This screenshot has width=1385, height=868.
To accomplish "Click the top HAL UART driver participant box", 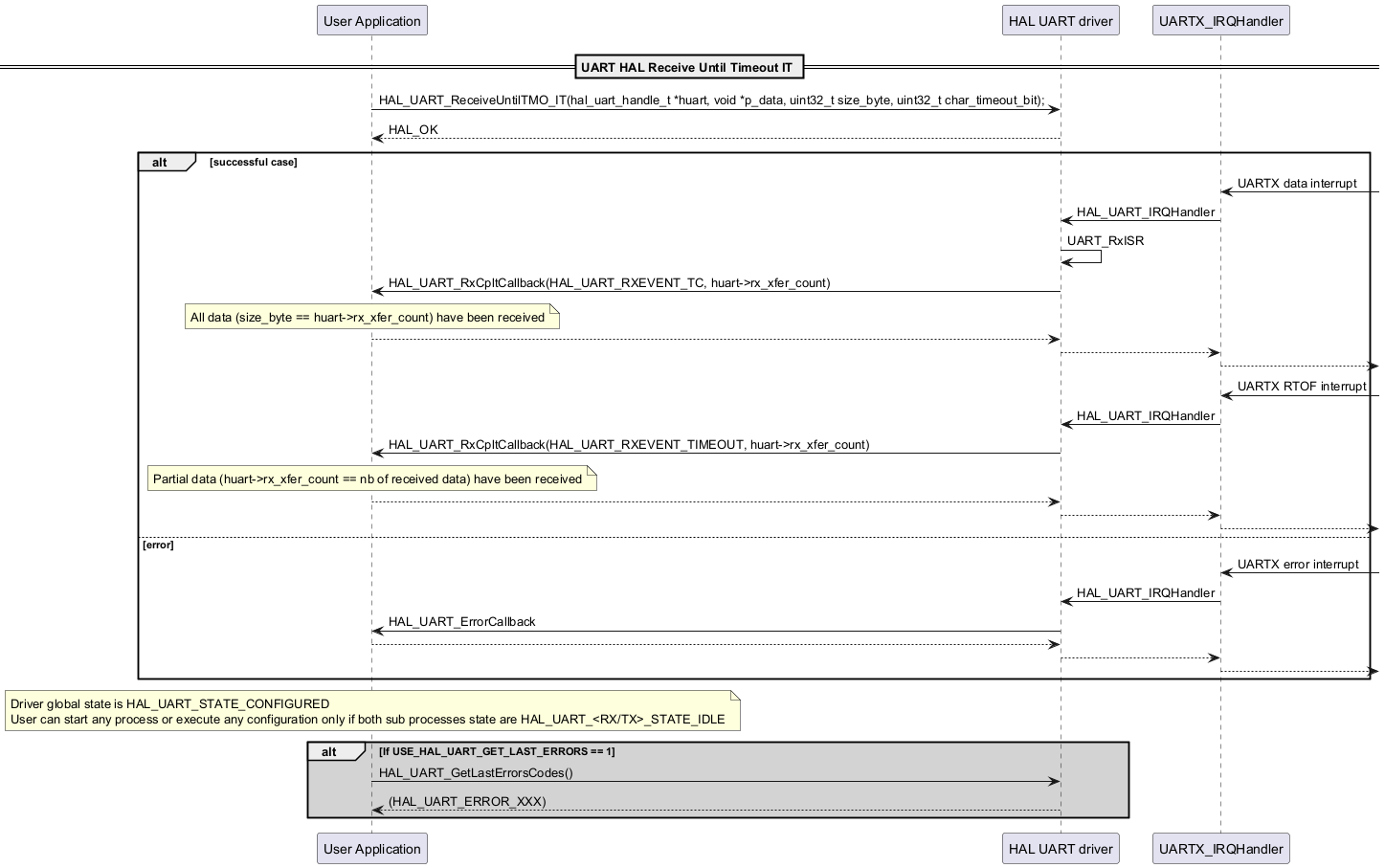I will click(1061, 21).
